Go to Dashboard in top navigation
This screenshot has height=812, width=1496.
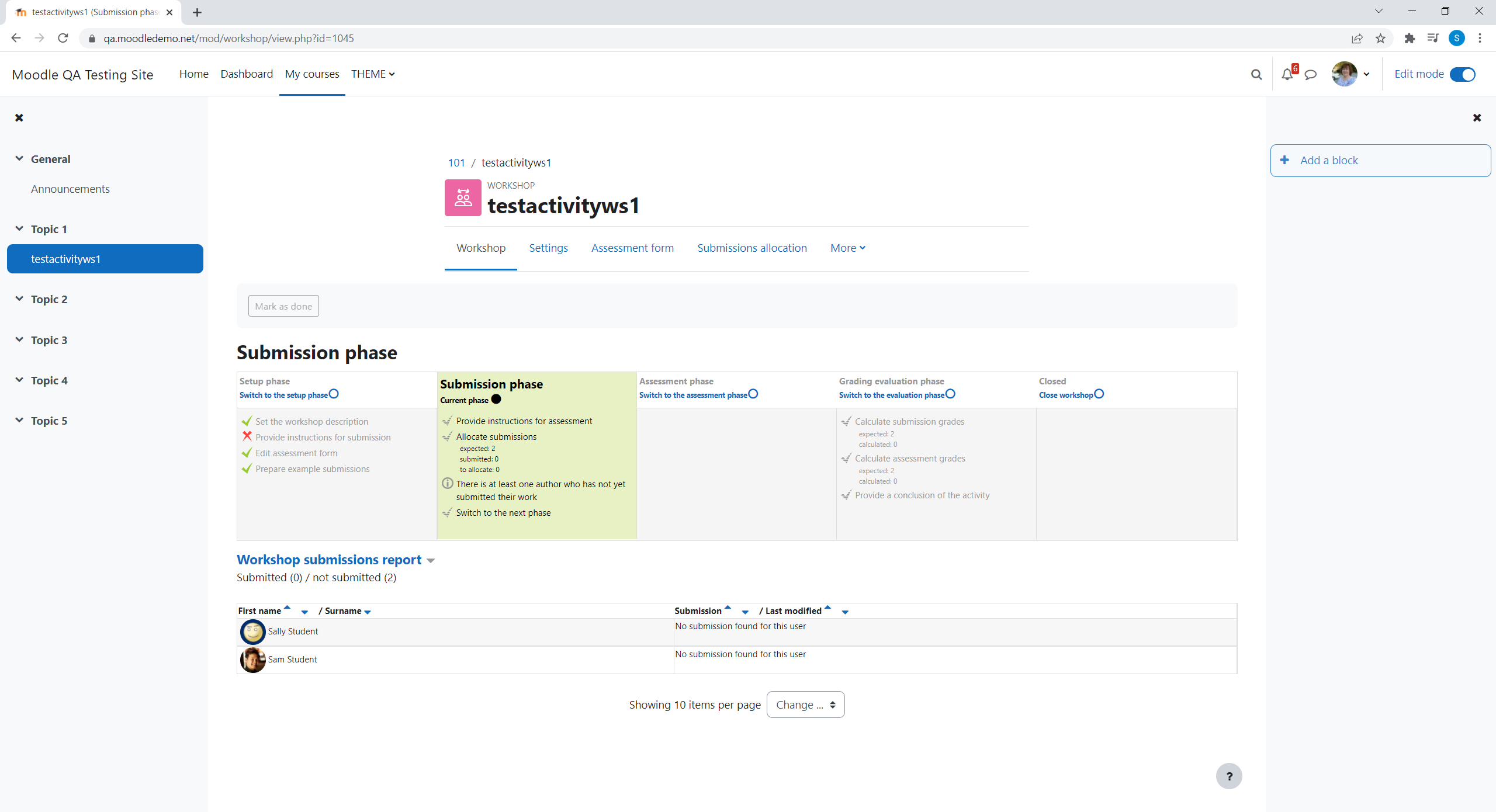point(247,74)
